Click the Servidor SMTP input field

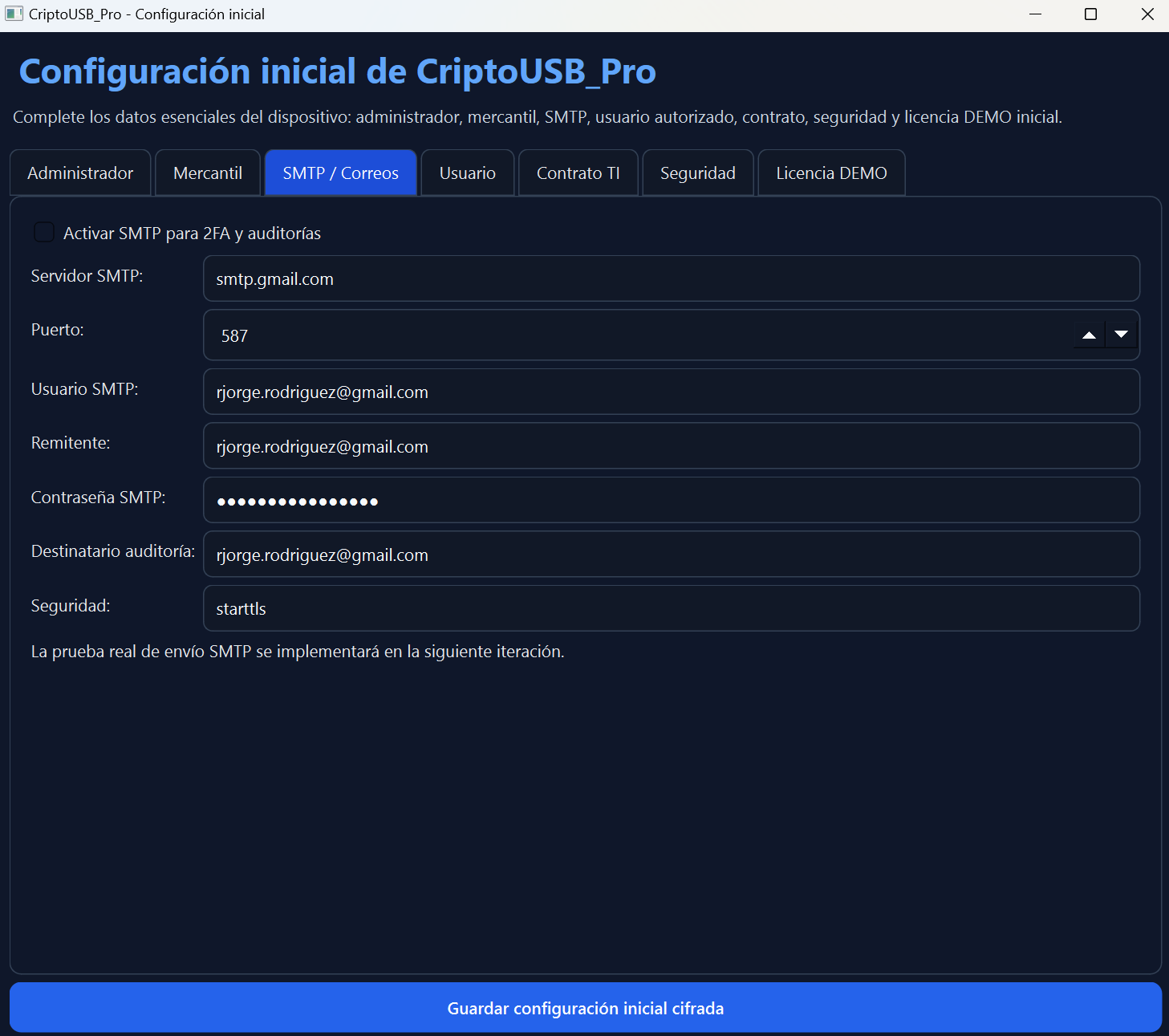[672, 278]
